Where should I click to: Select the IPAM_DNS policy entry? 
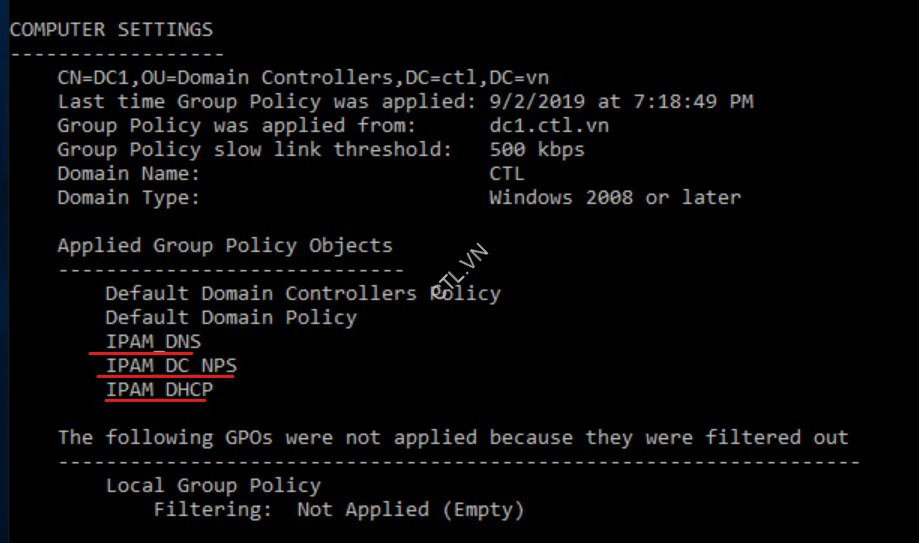pyautogui.click(x=153, y=341)
